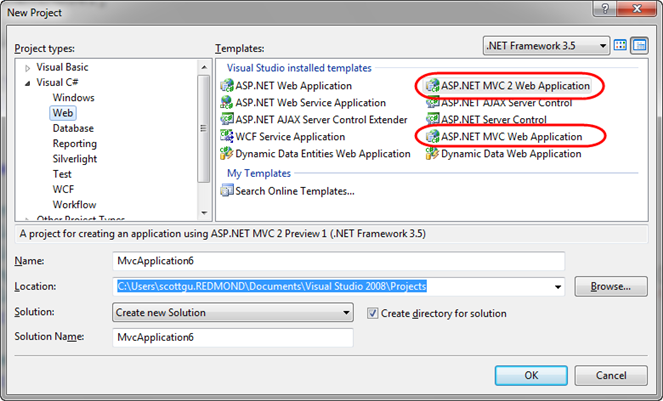Click the Dynamic Data Web Application label
This screenshot has height=401, width=663.
point(511,154)
